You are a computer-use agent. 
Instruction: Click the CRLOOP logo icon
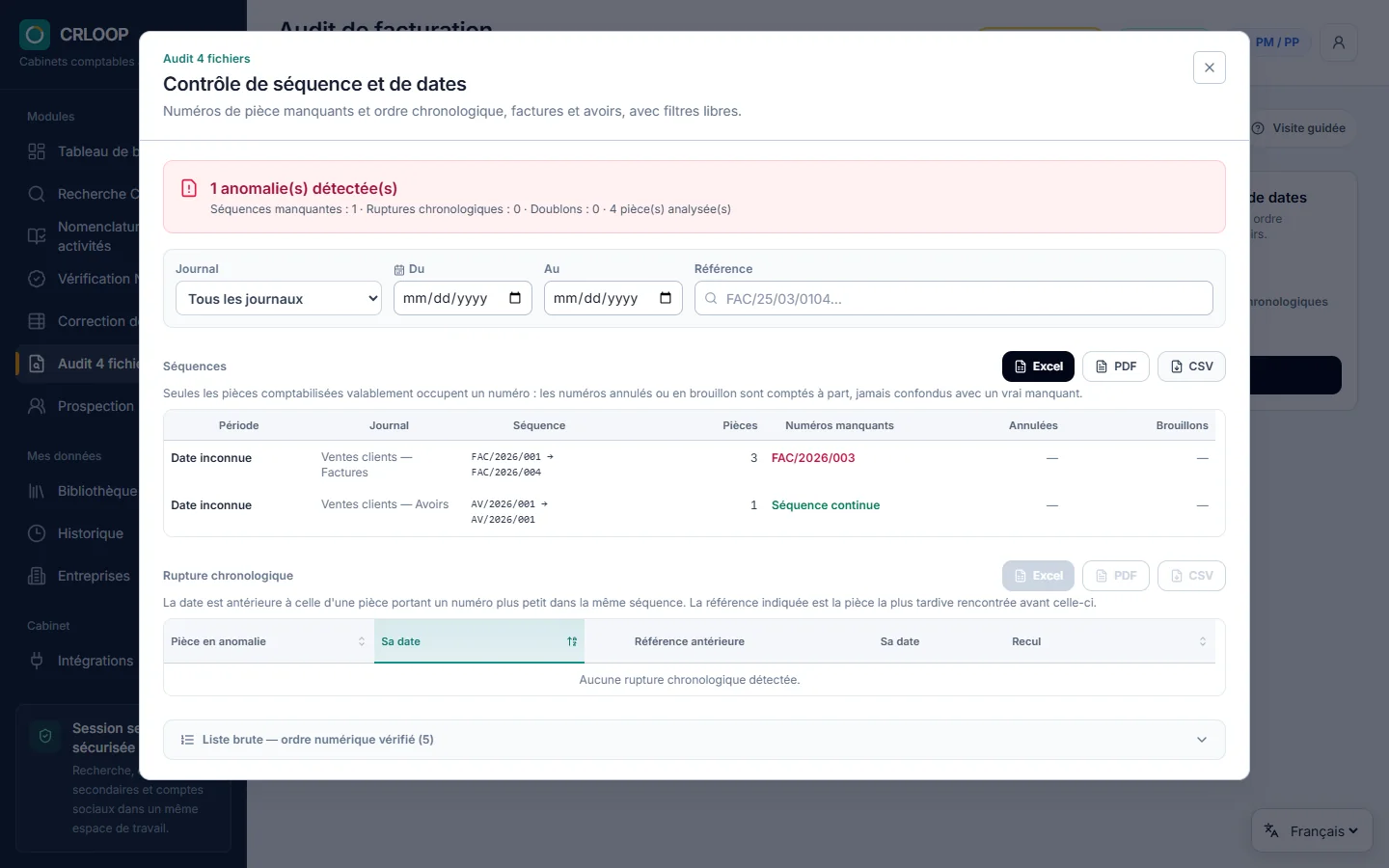[35, 35]
